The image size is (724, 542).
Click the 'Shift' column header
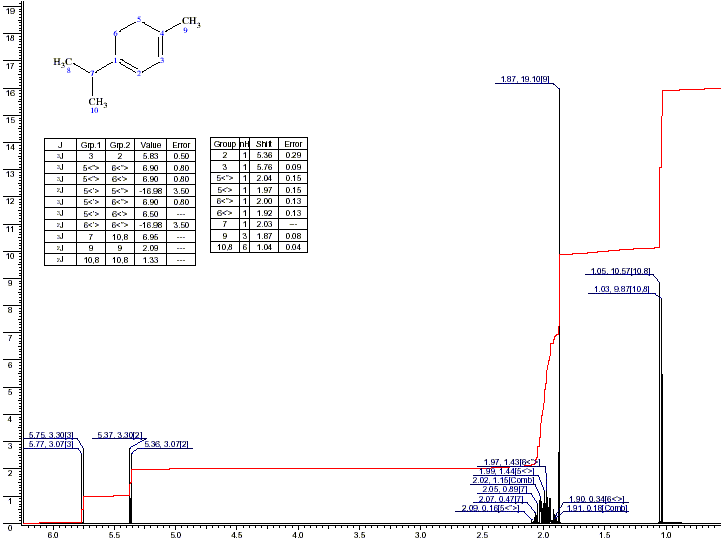click(x=264, y=144)
